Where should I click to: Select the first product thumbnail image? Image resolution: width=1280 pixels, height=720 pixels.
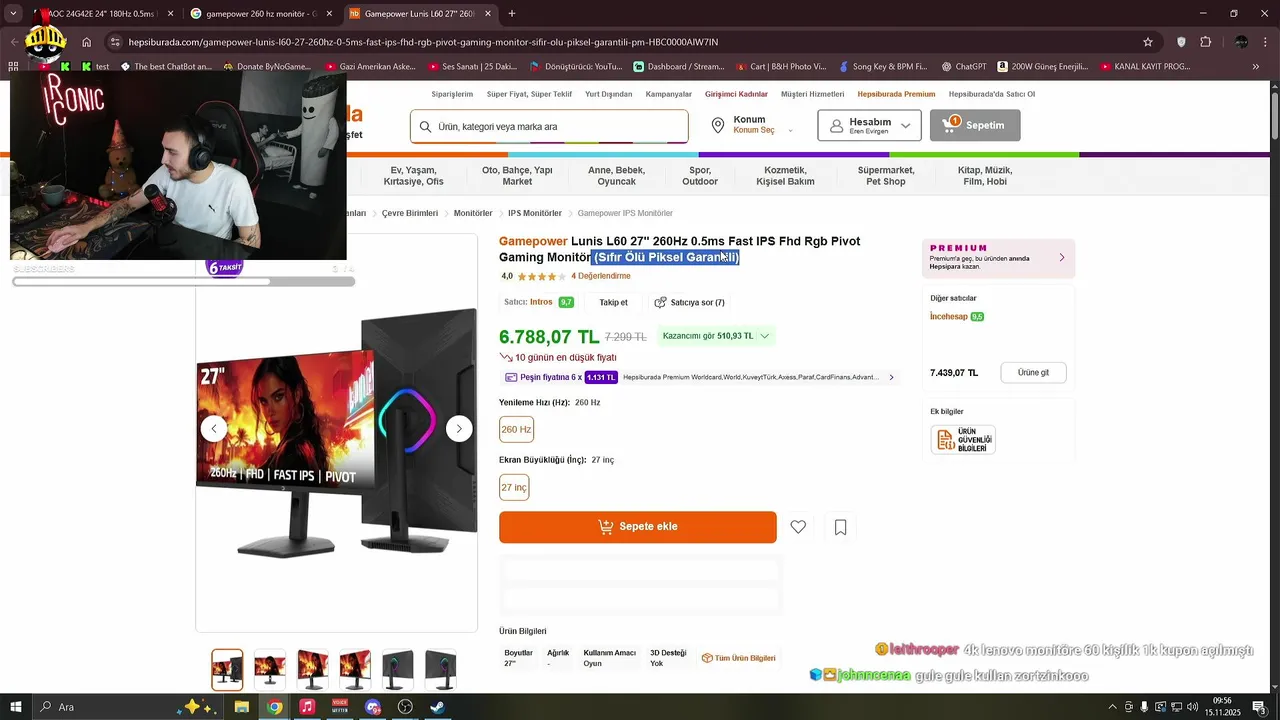[227, 669]
